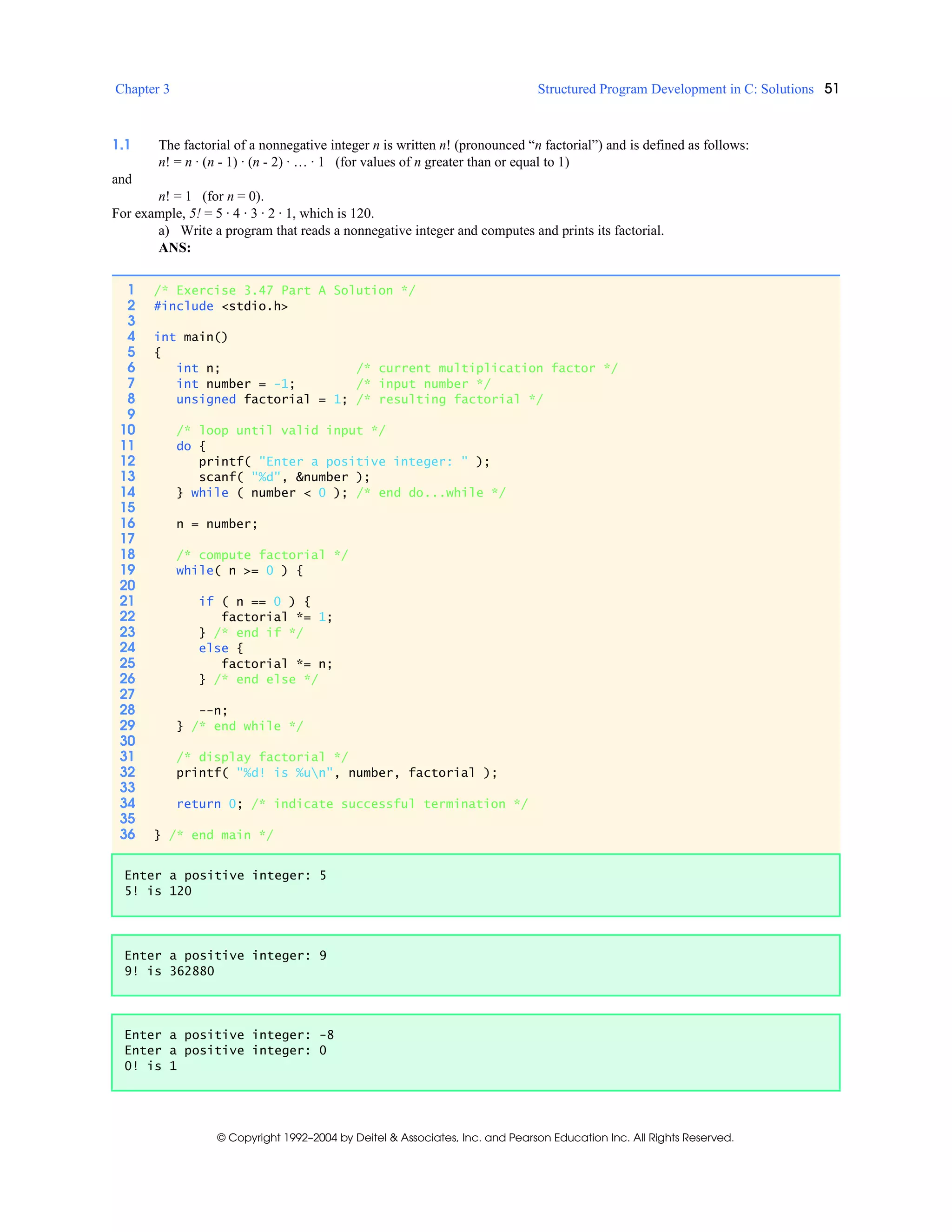Click the comment 'end while'
Screen dimensions: 952x1232
tap(247, 727)
